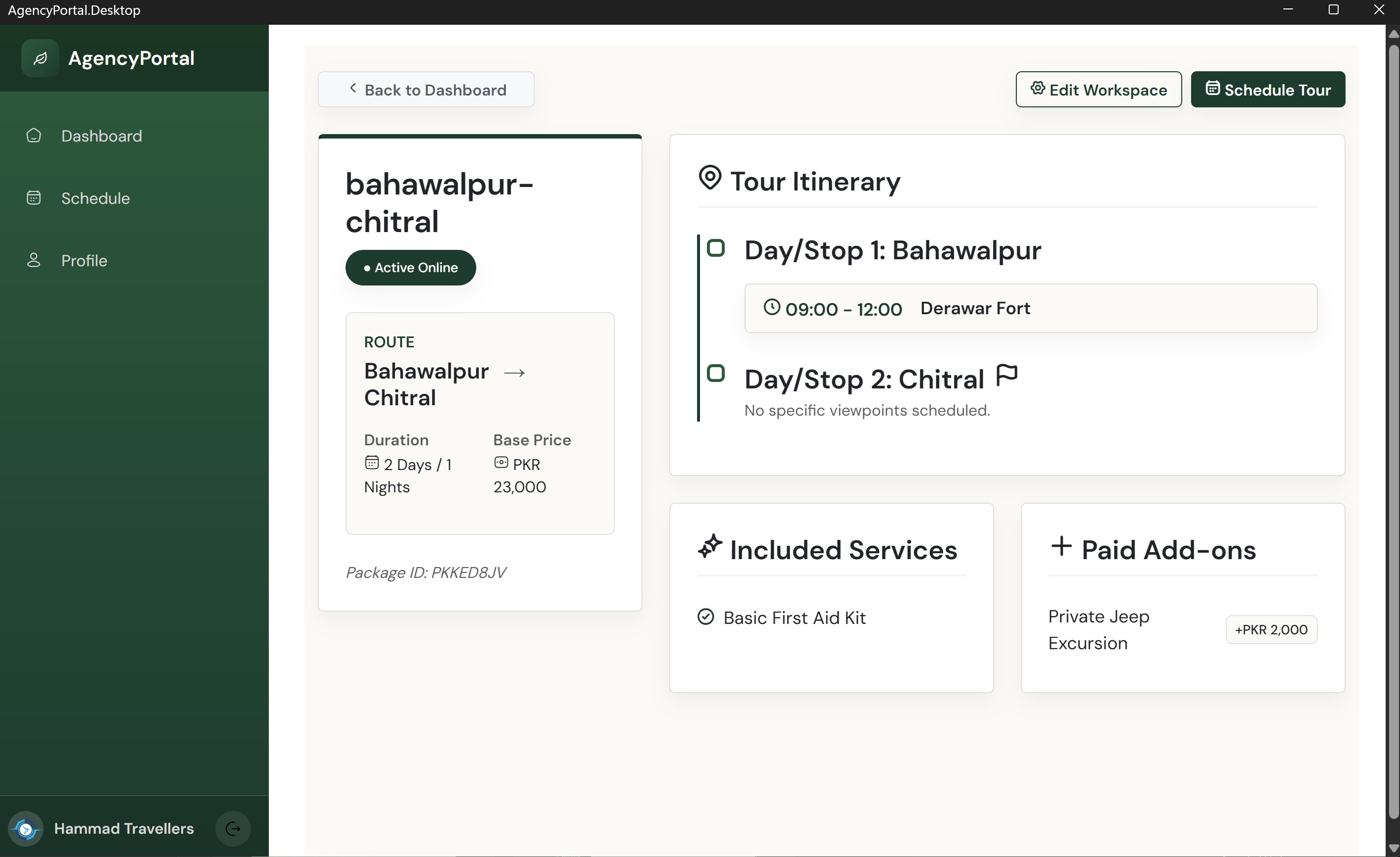Click the sparkle icon beside Included Services

pos(710,546)
